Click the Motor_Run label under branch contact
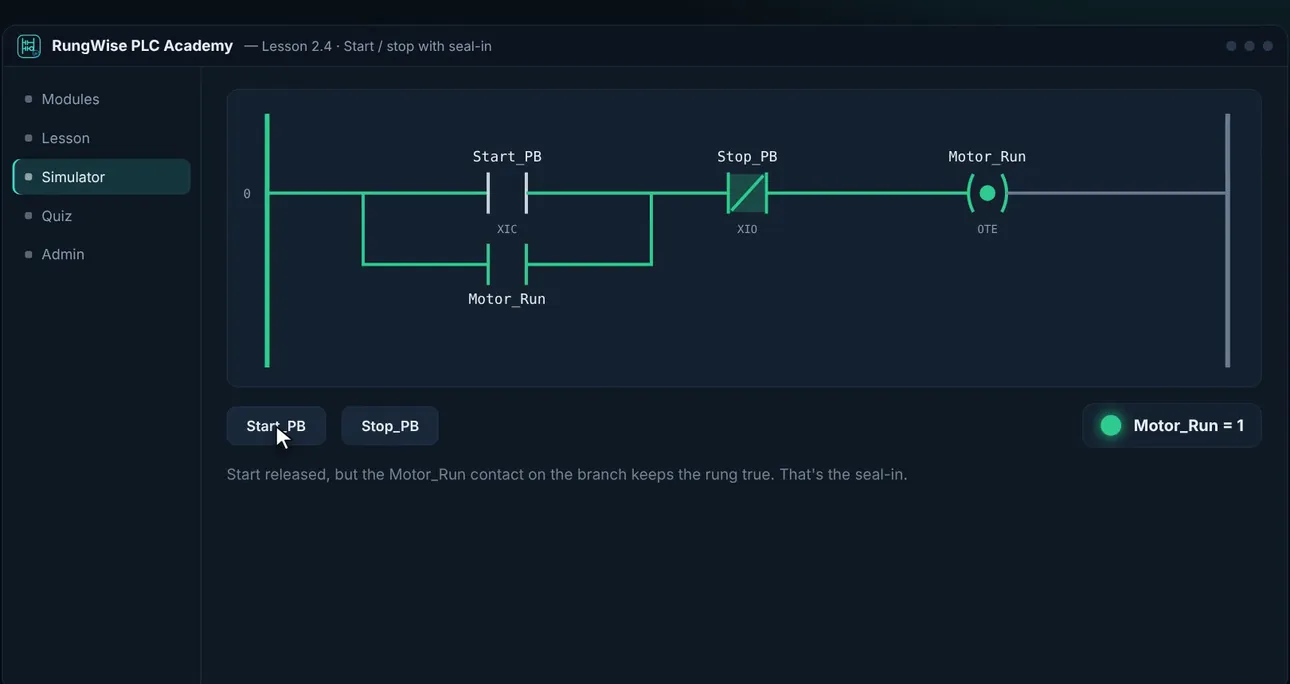This screenshot has height=684, width=1290. coord(507,299)
